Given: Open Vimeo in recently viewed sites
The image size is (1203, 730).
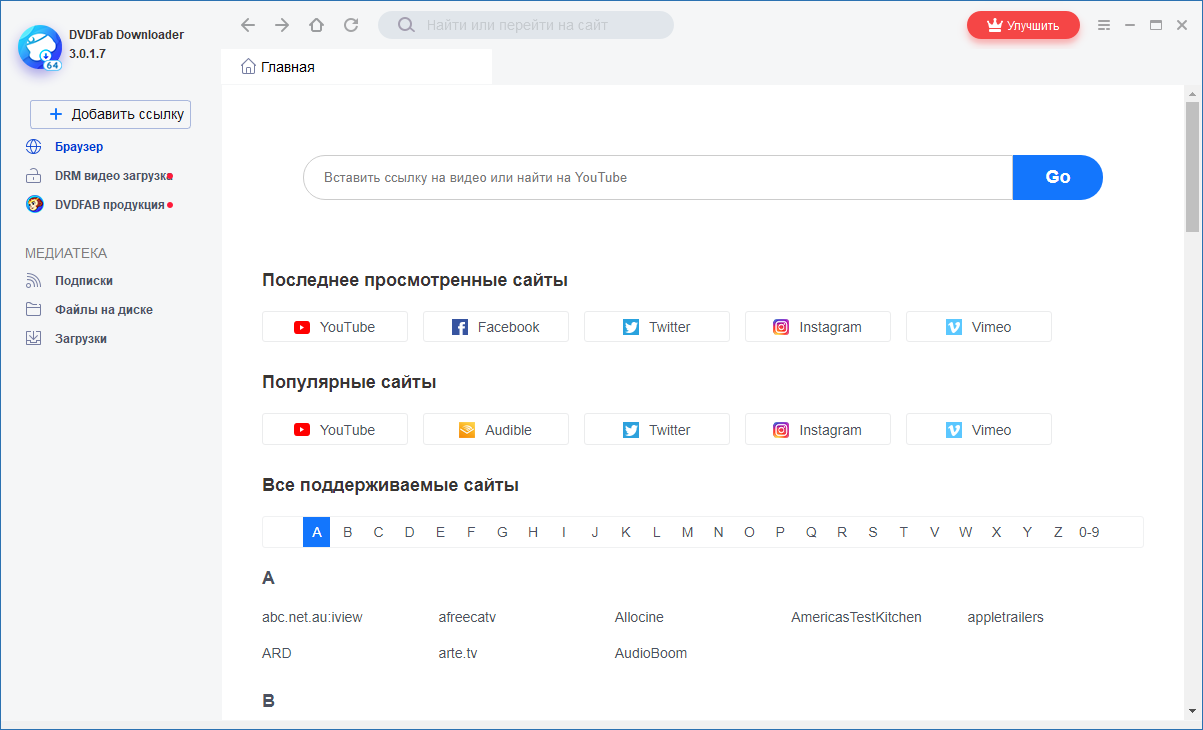Looking at the screenshot, I should (x=979, y=327).
